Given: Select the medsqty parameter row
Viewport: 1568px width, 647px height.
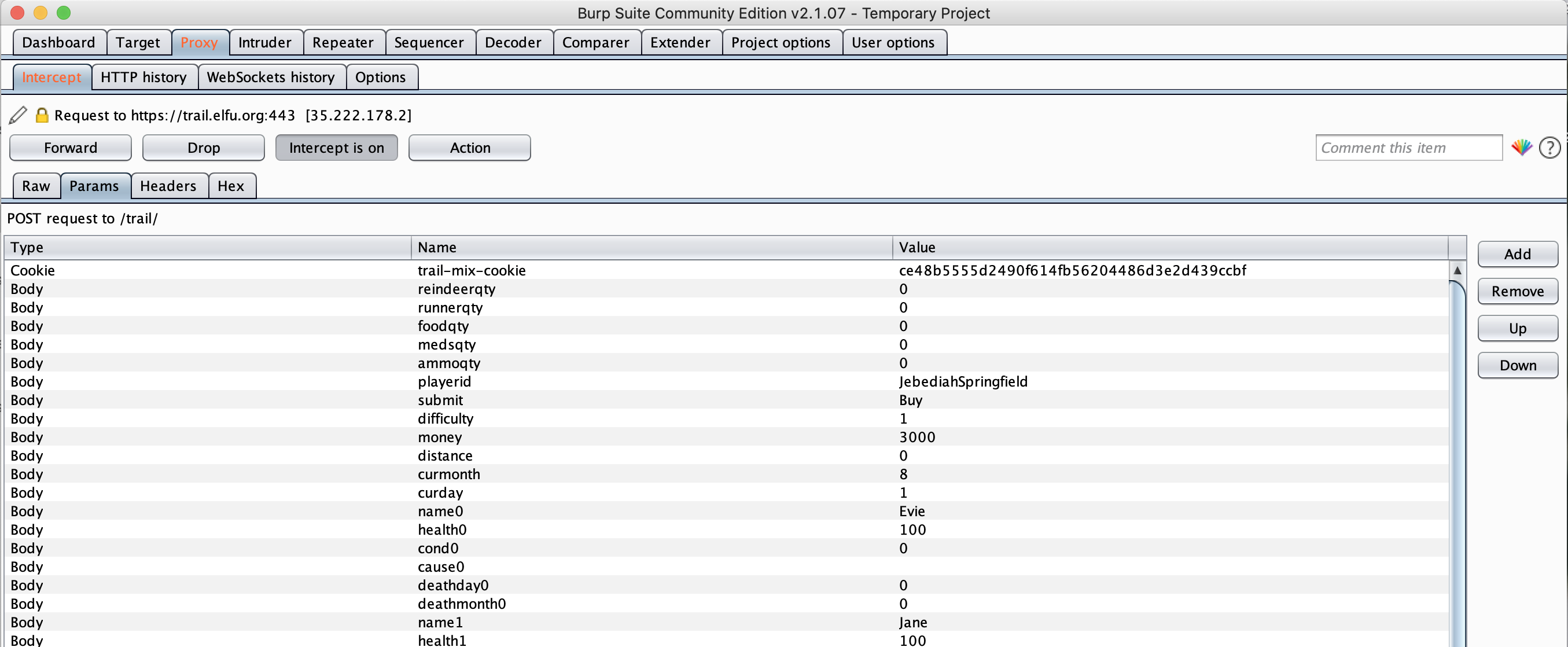Looking at the screenshot, I should [x=726, y=344].
